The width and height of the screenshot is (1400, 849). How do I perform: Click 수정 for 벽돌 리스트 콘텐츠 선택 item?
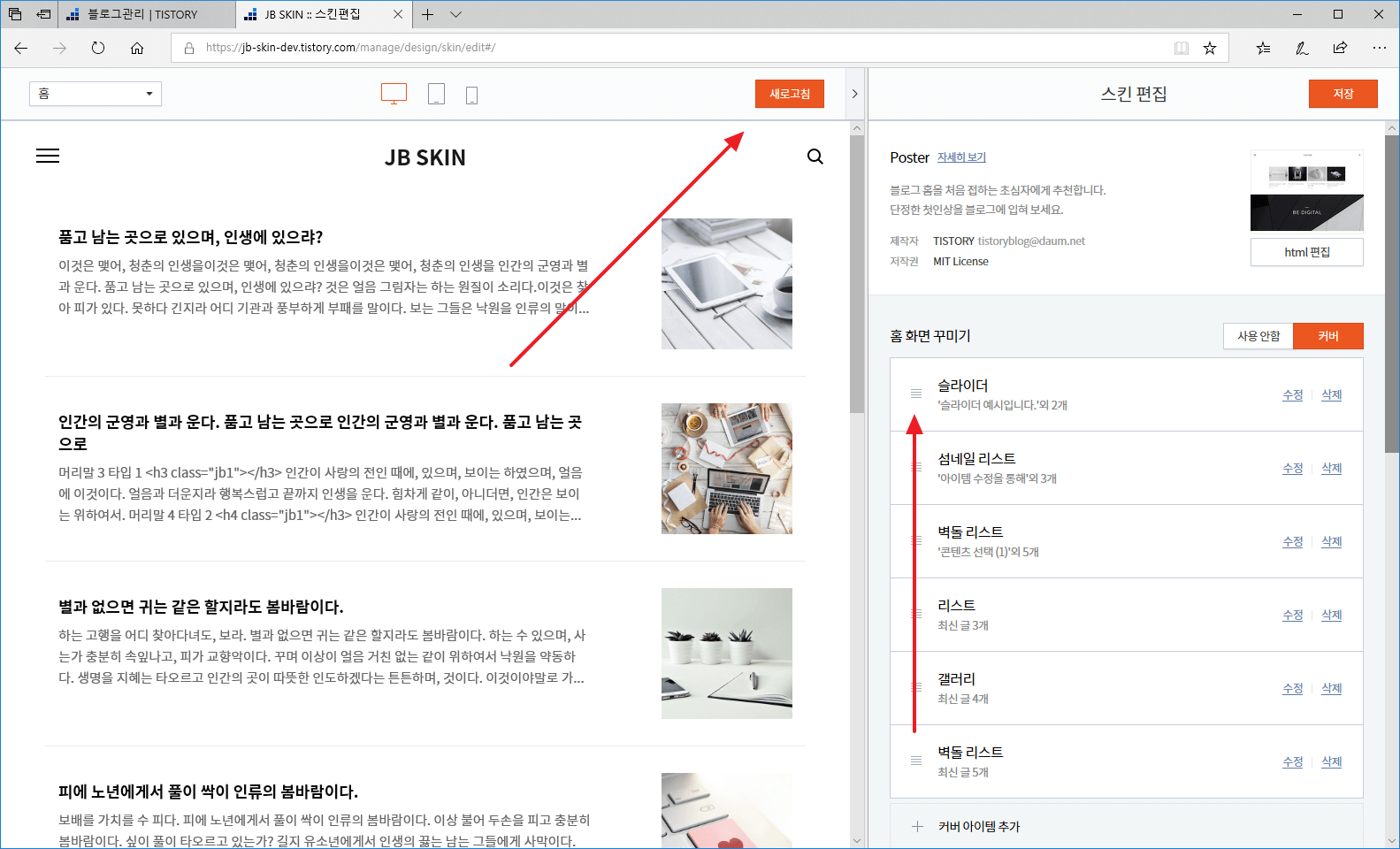tap(1293, 542)
